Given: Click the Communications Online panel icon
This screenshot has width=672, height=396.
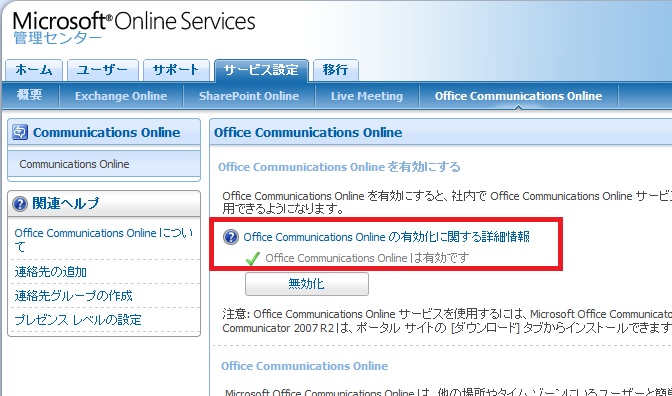Looking at the screenshot, I should coord(20,132).
